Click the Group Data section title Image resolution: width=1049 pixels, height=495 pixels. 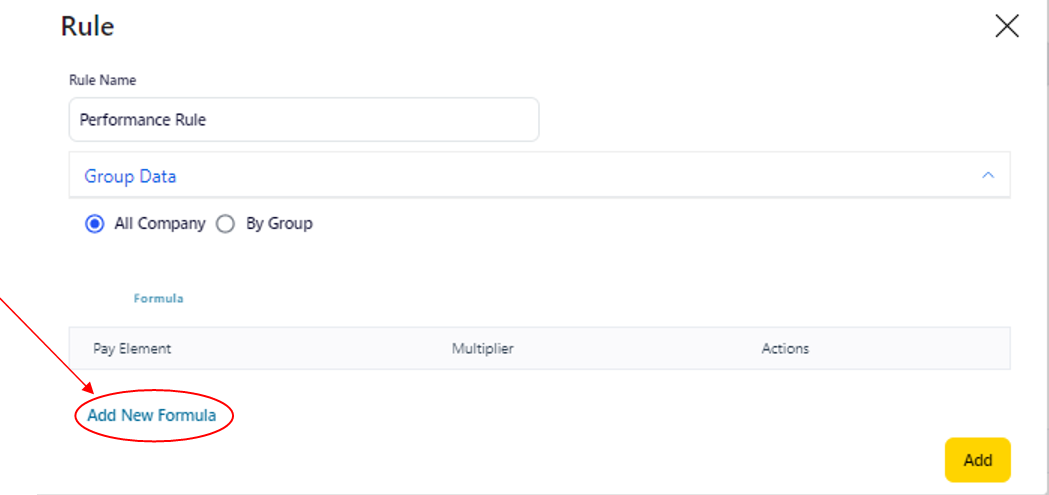pos(130,176)
